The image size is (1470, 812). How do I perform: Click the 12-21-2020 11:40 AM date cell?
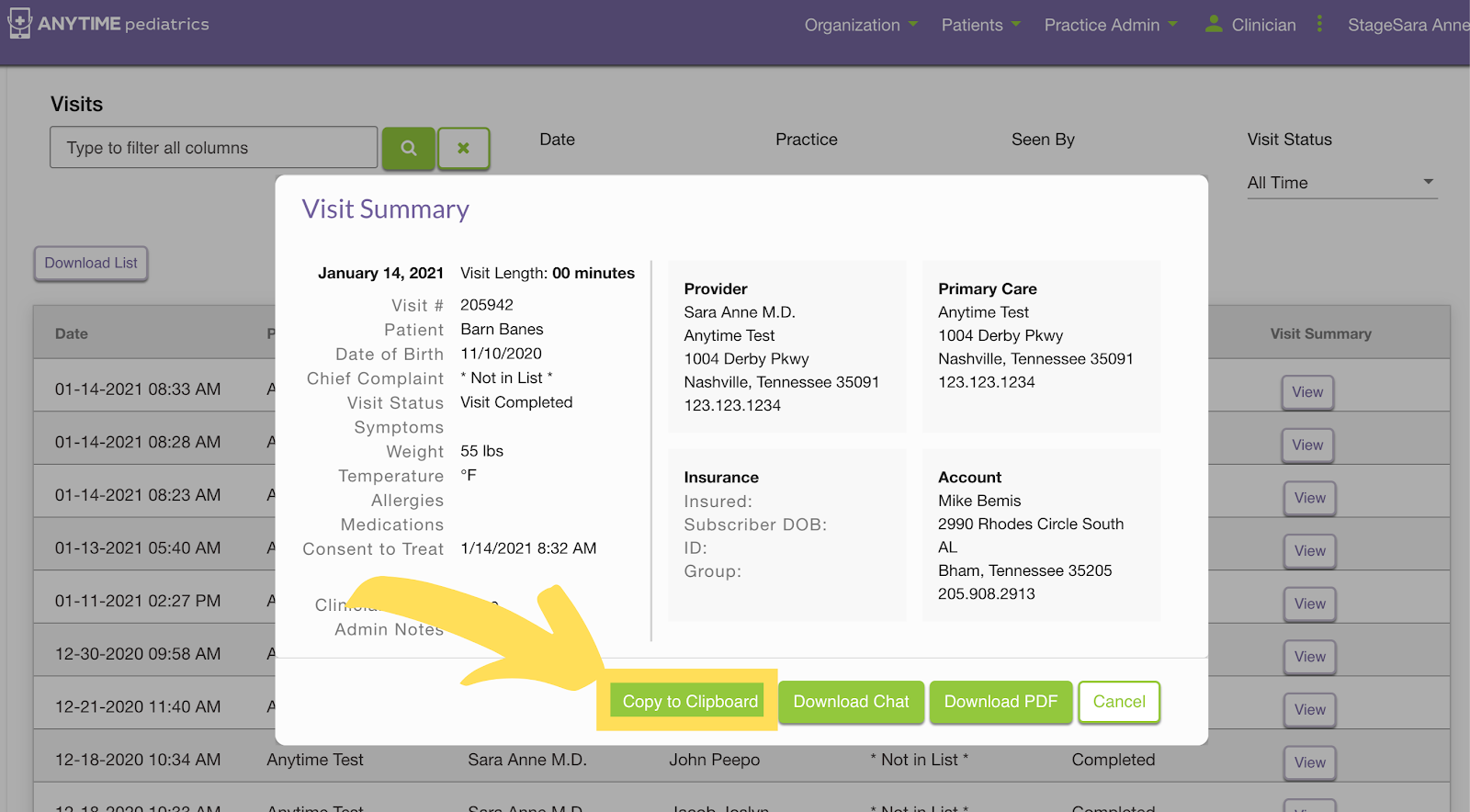pos(138,707)
